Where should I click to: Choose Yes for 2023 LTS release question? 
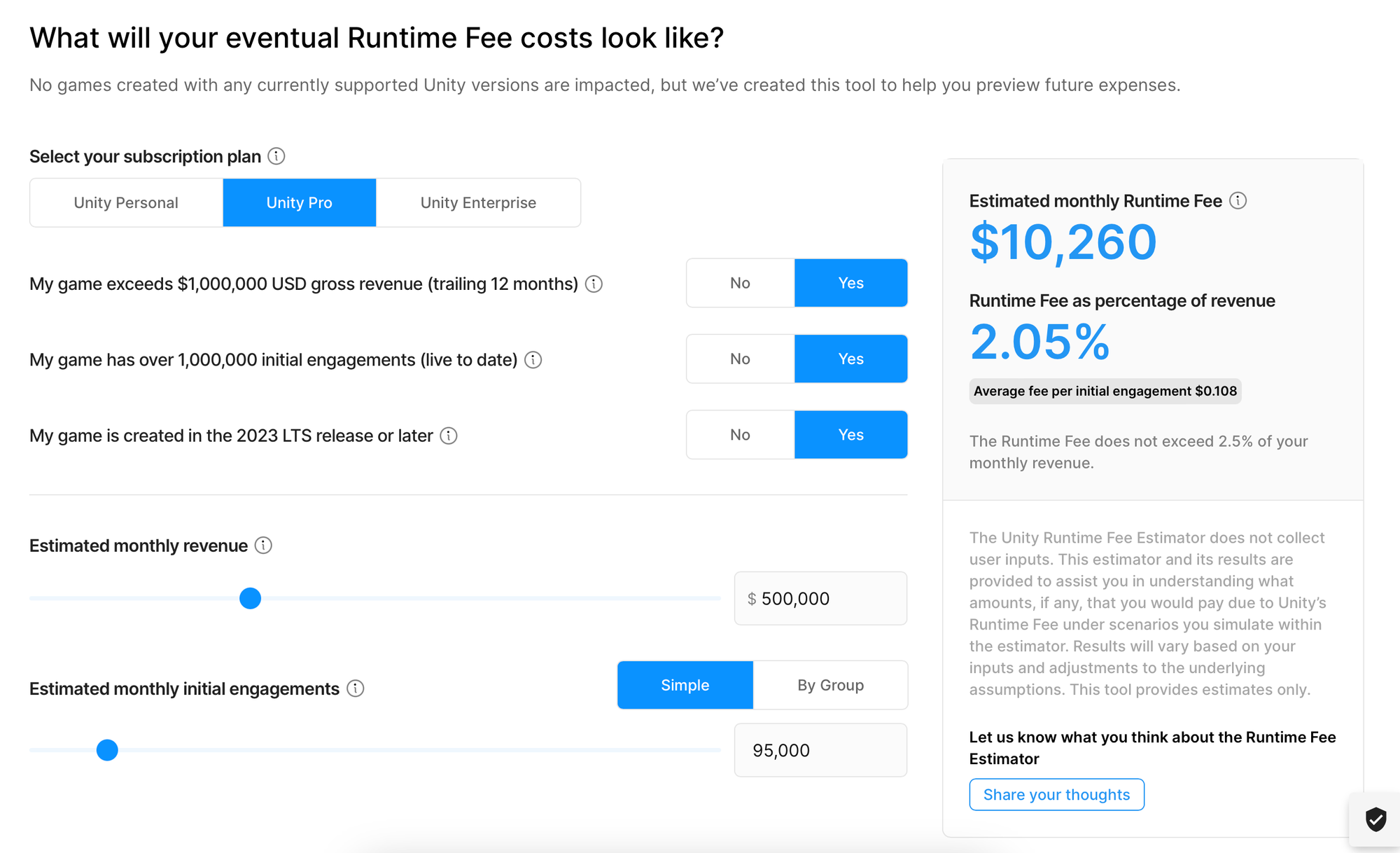[851, 435]
